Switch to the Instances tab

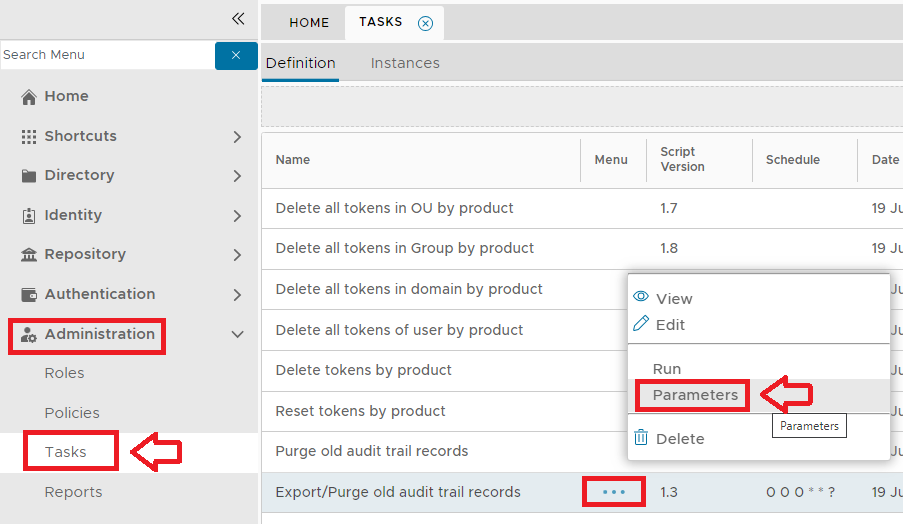[x=405, y=63]
